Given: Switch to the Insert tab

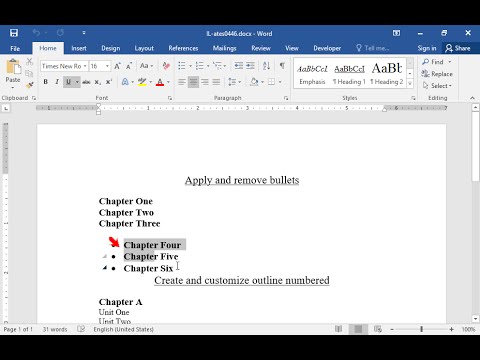Looking at the screenshot, I should (x=79, y=48).
